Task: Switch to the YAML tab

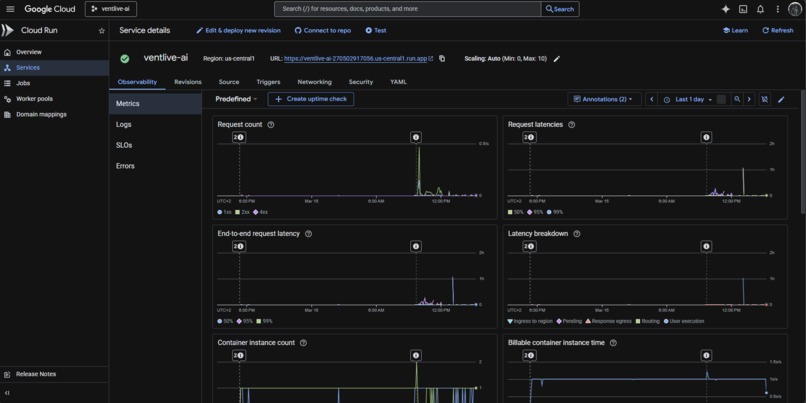Action: [398, 82]
